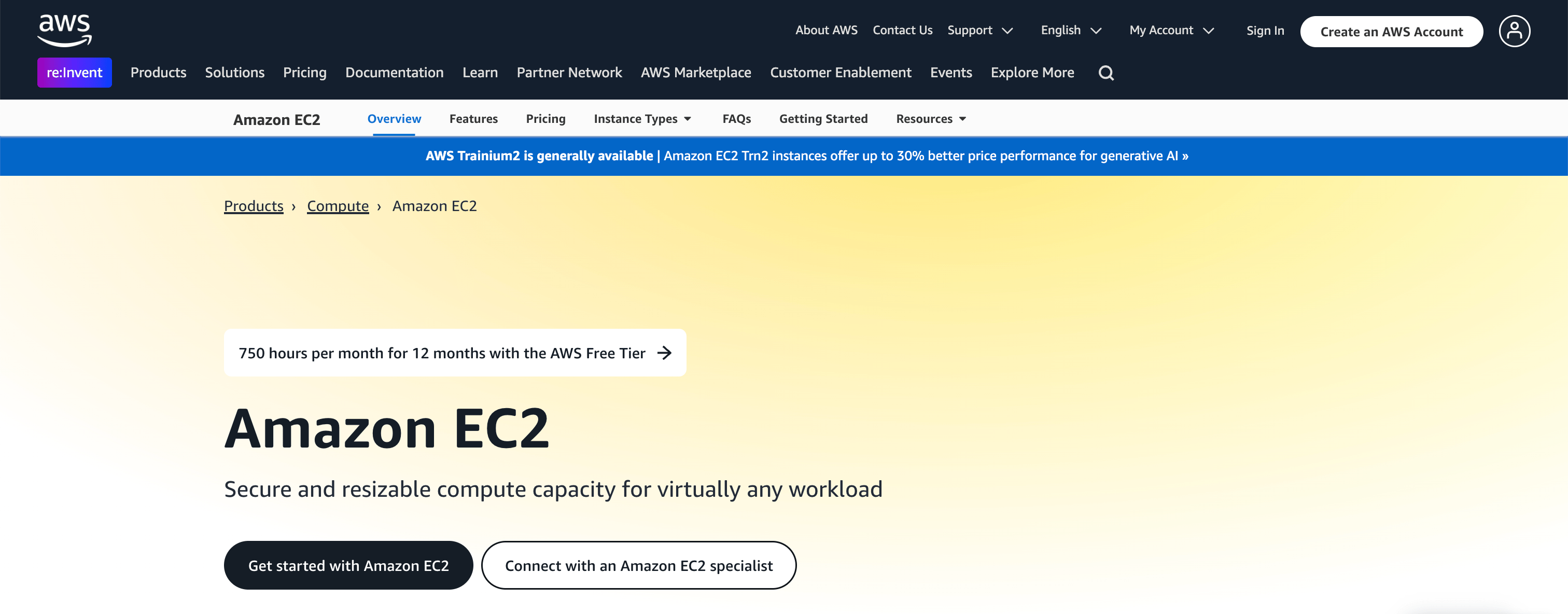This screenshot has height=614, width=1568.
Task: Click the AWS logo
Action: [64, 31]
